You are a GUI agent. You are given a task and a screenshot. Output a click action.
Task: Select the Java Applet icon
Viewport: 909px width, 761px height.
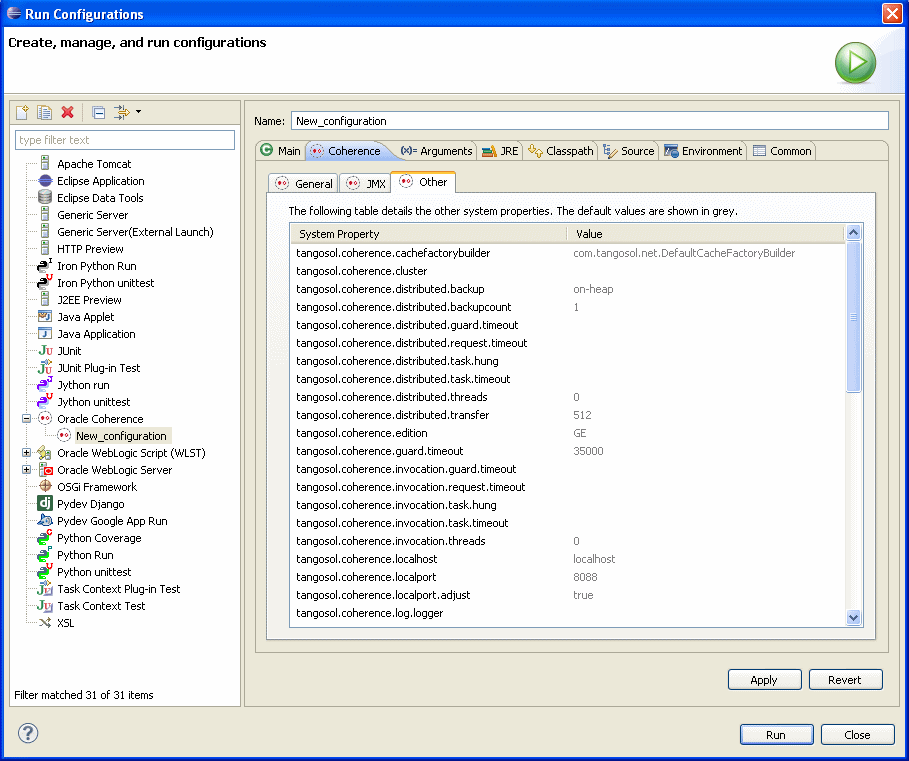[45, 316]
